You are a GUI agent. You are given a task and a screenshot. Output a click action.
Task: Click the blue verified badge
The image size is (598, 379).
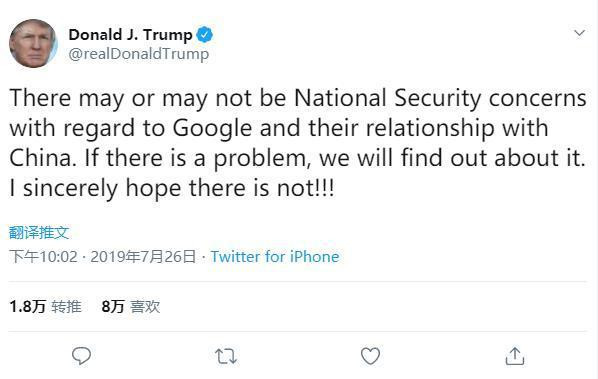(x=205, y=35)
